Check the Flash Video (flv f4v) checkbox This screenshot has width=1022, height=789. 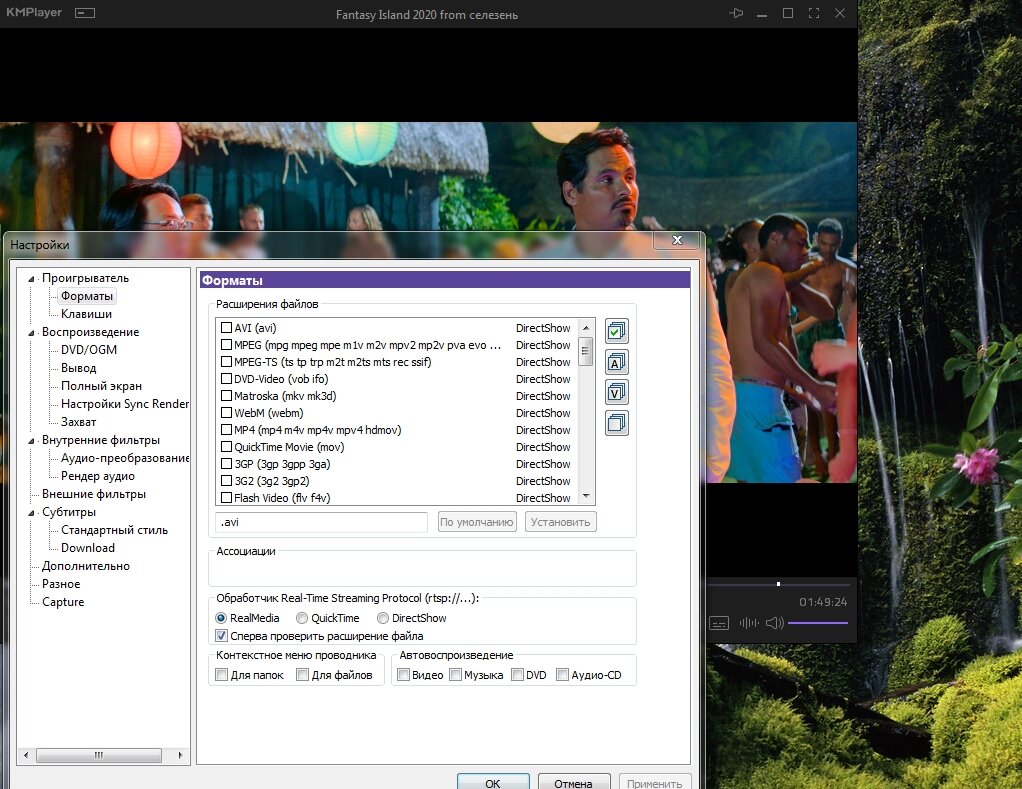(226, 498)
